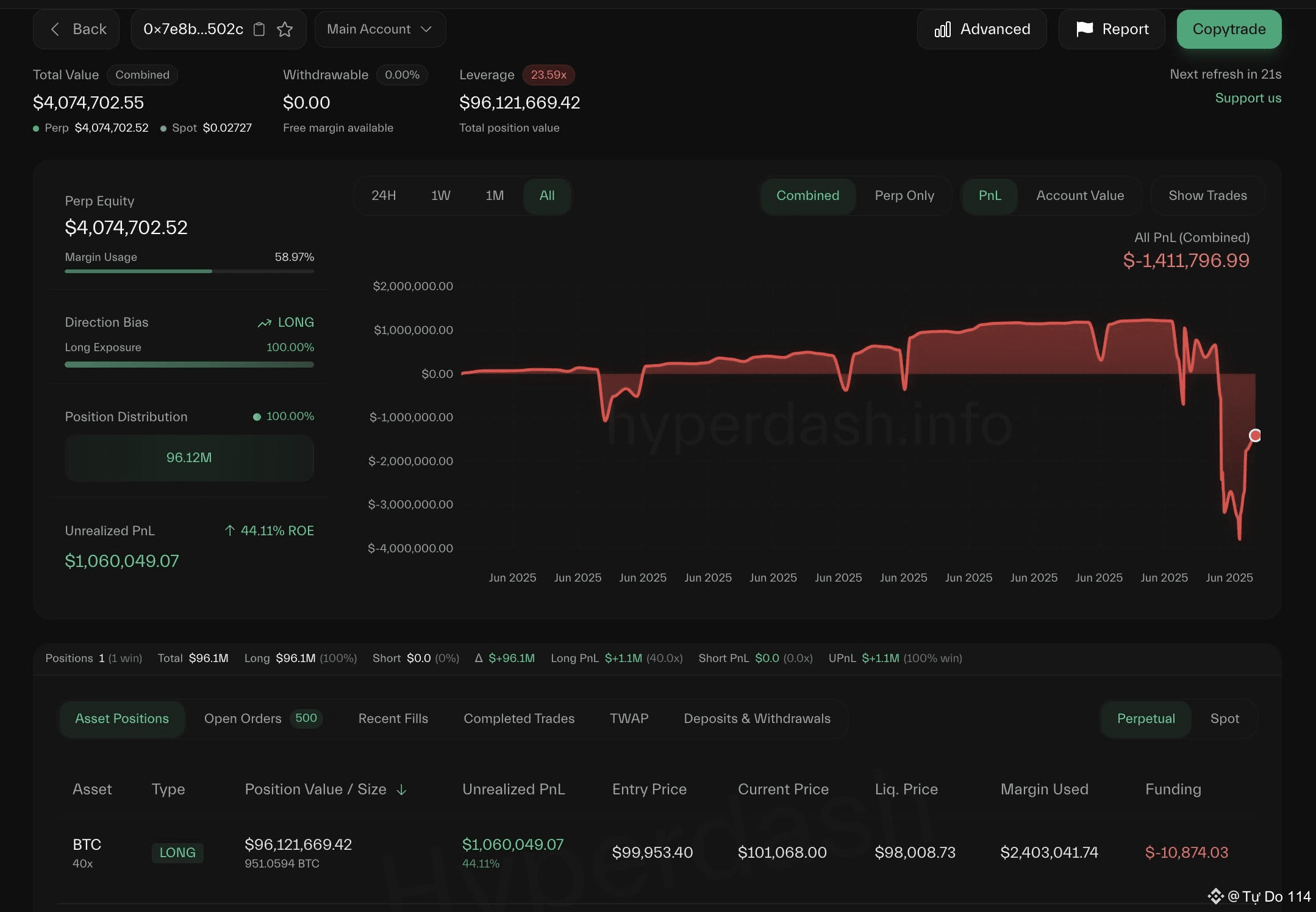Image resolution: width=1316 pixels, height=912 pixels.
Task: Click the Copytrade button
Action: [x=1228, y=29]
